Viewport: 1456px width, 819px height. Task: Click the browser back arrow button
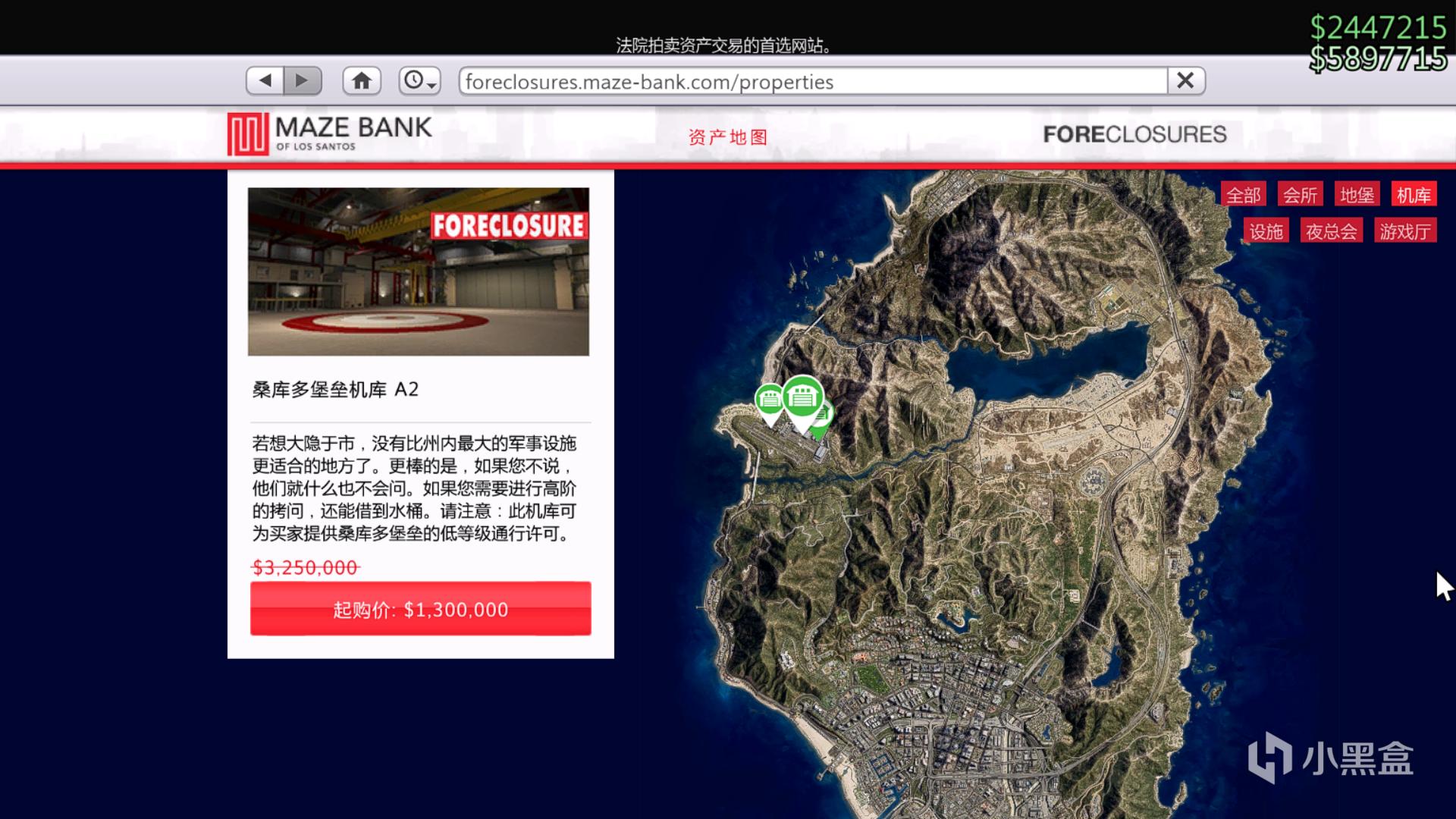click(x=265, y=80)
